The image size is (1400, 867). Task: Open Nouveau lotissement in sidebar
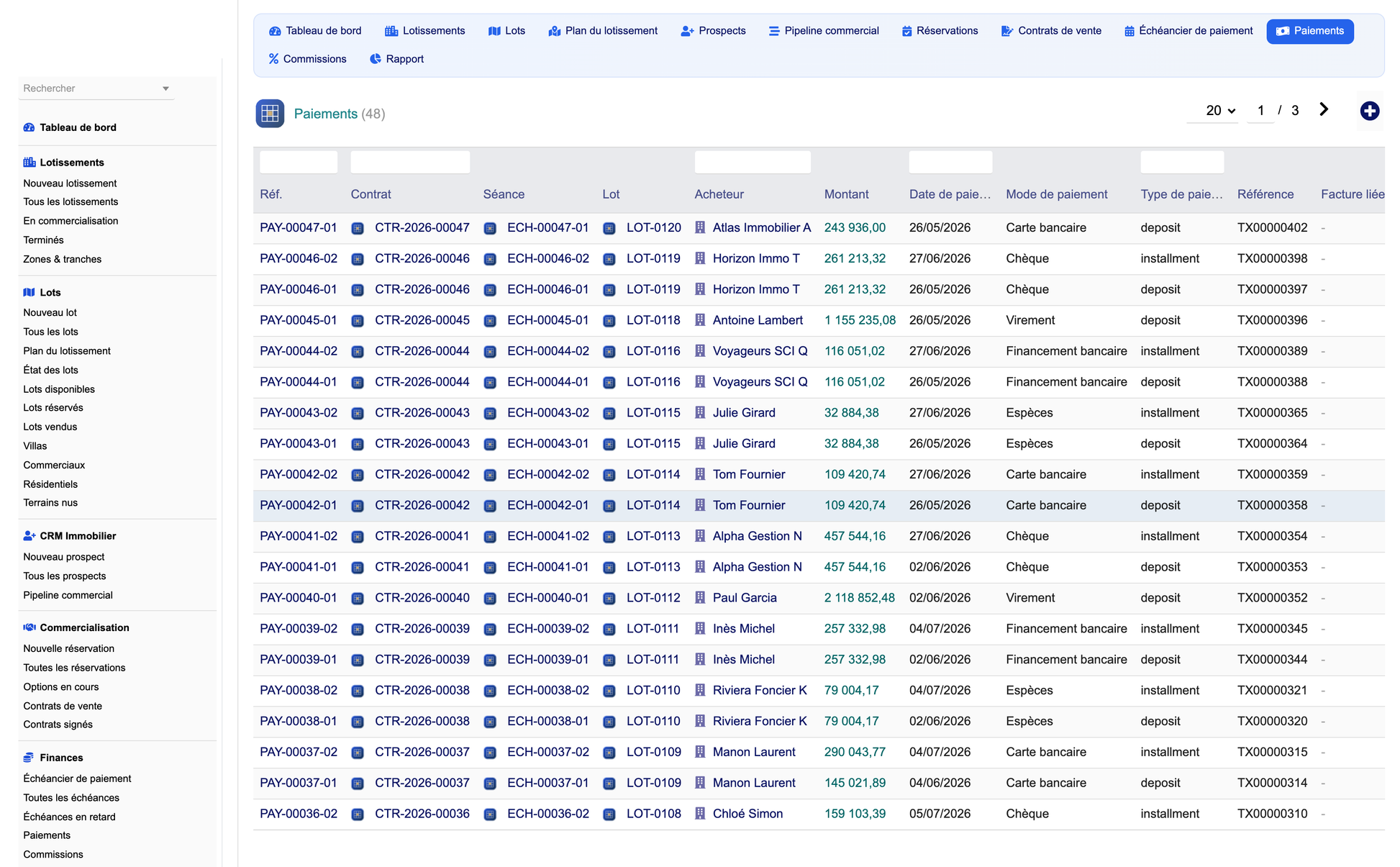[70, 183]
